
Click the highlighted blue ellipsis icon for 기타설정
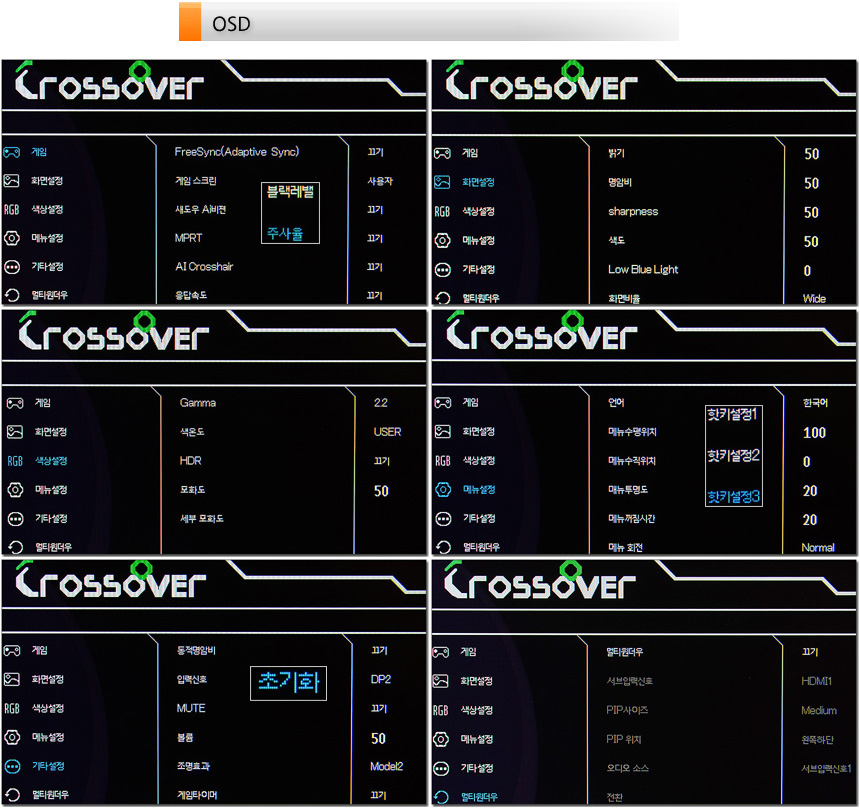coord(13,766)
